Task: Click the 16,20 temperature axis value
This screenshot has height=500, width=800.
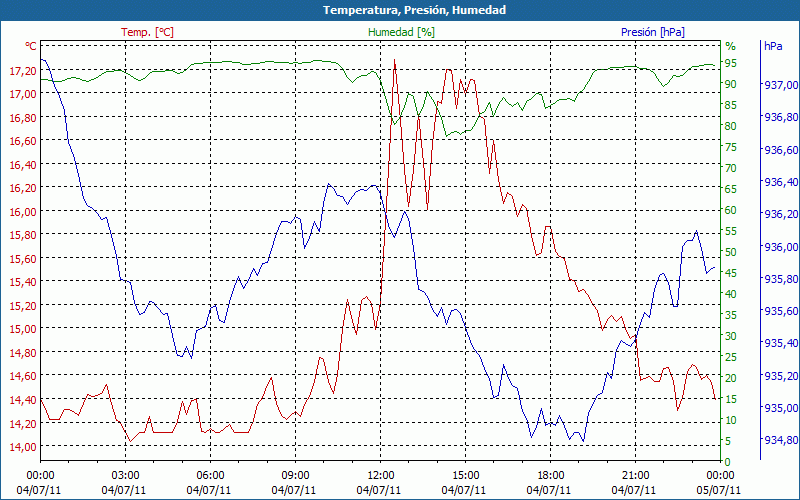Action: coord(23,188)
